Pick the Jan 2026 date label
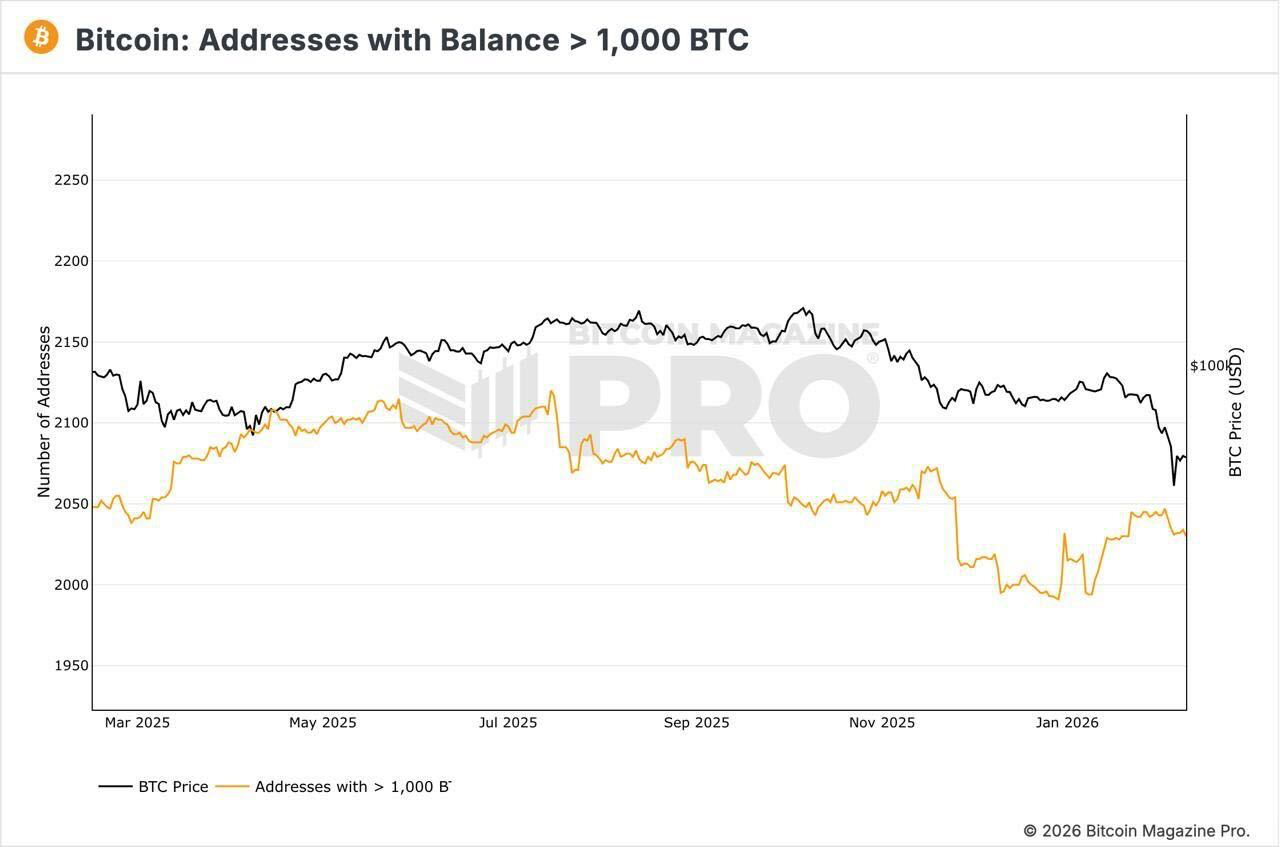Viewport: 1280px width, 847px height. pos(1067,723)
